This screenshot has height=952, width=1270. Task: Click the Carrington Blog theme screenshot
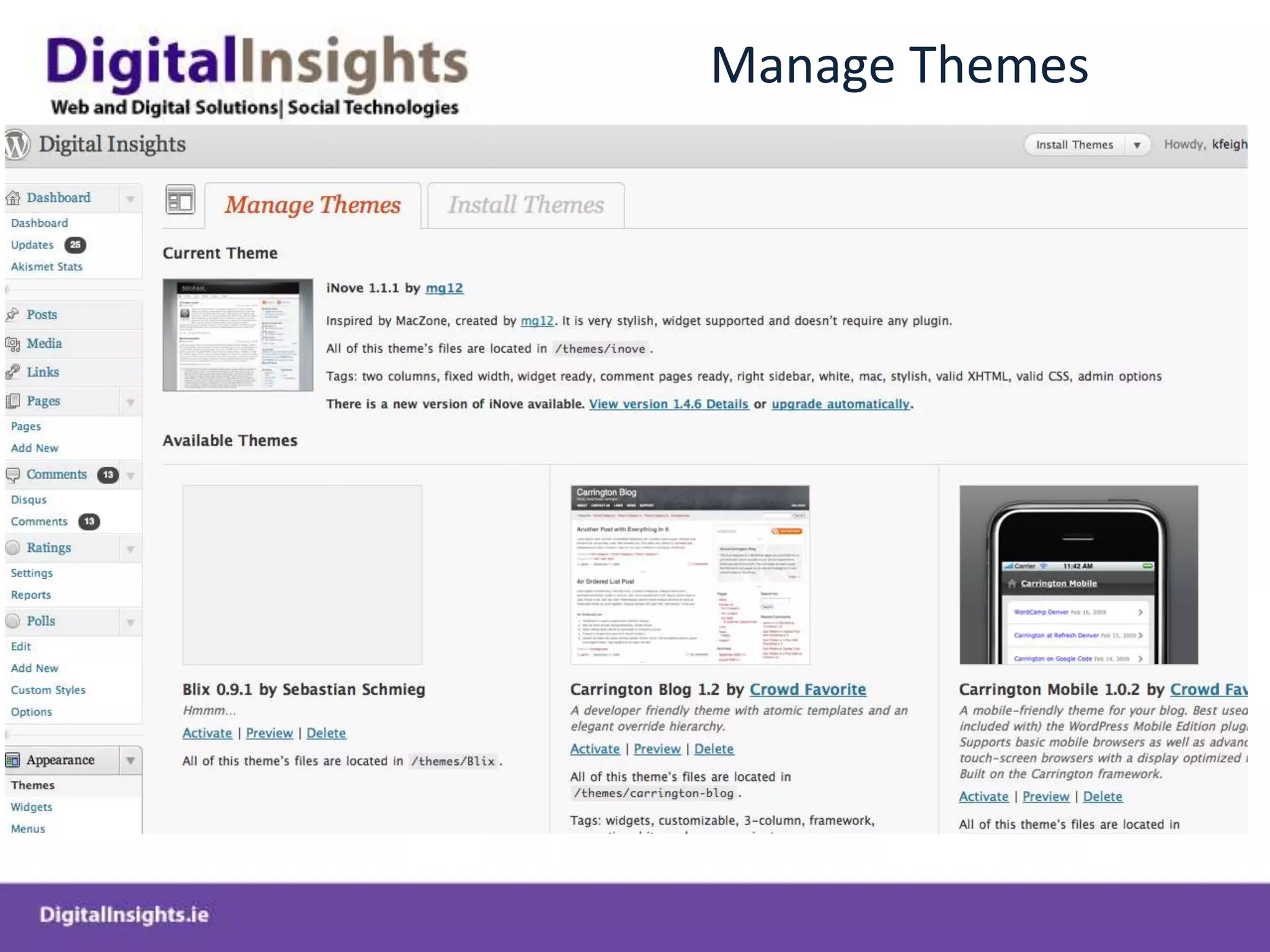tap(690, 575)
